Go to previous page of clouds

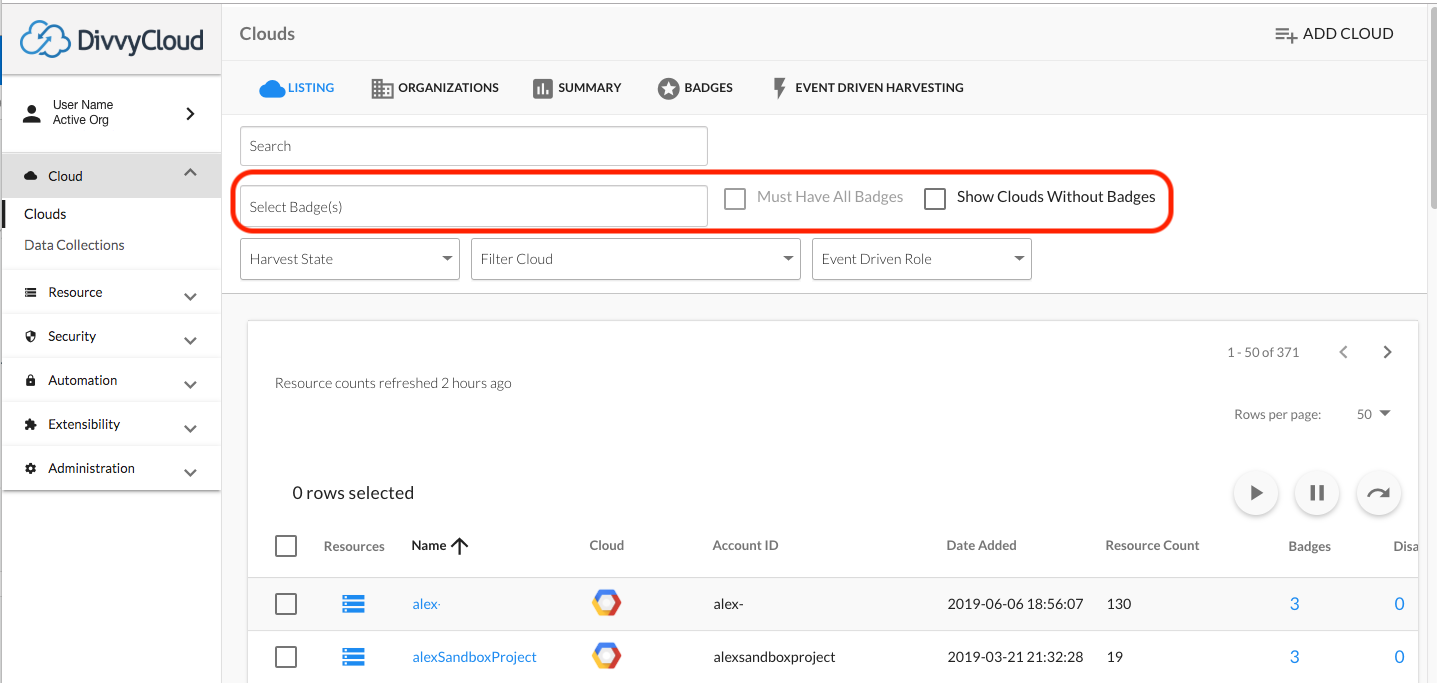pyautogui.click(x=1344, y=352)
